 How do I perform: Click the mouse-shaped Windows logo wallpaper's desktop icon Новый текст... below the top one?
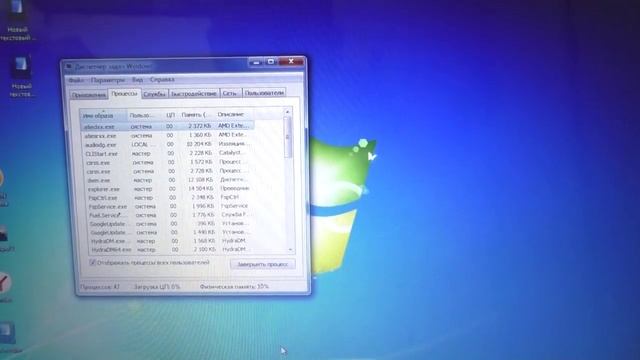coord(21,76)
